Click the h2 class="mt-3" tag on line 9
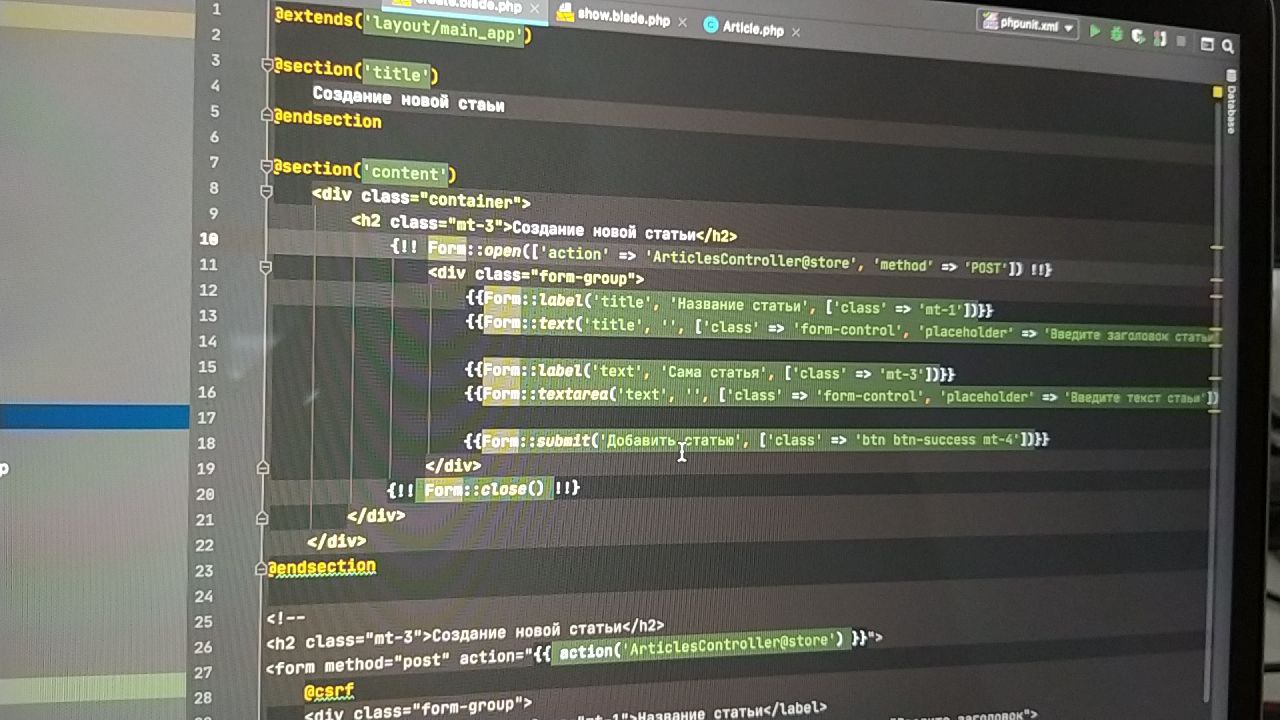The image size is (1280, 720). click(x=431, y=223)
